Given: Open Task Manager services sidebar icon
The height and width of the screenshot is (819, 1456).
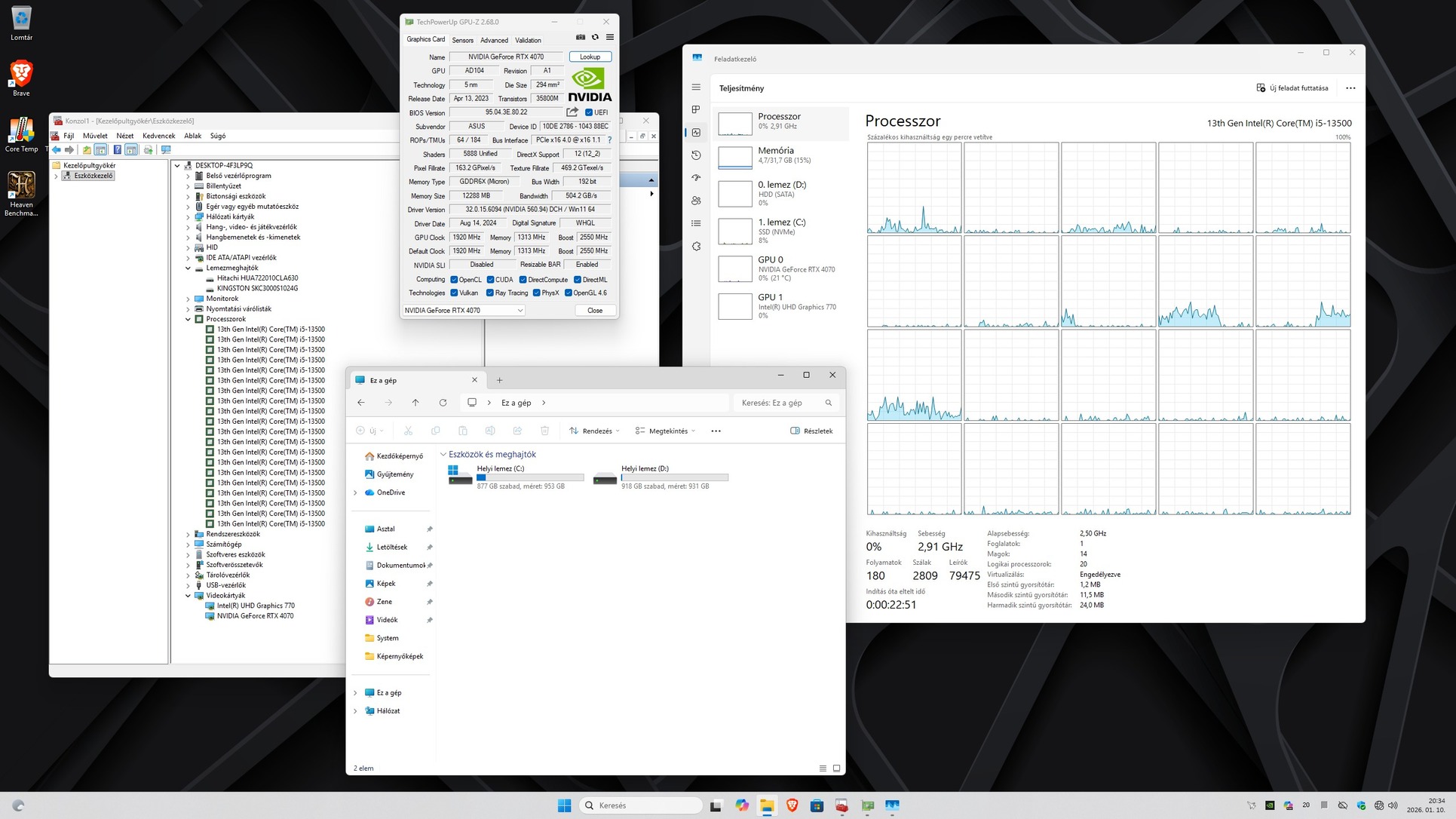Looking at the screenshot, I should tap(696, 246).
